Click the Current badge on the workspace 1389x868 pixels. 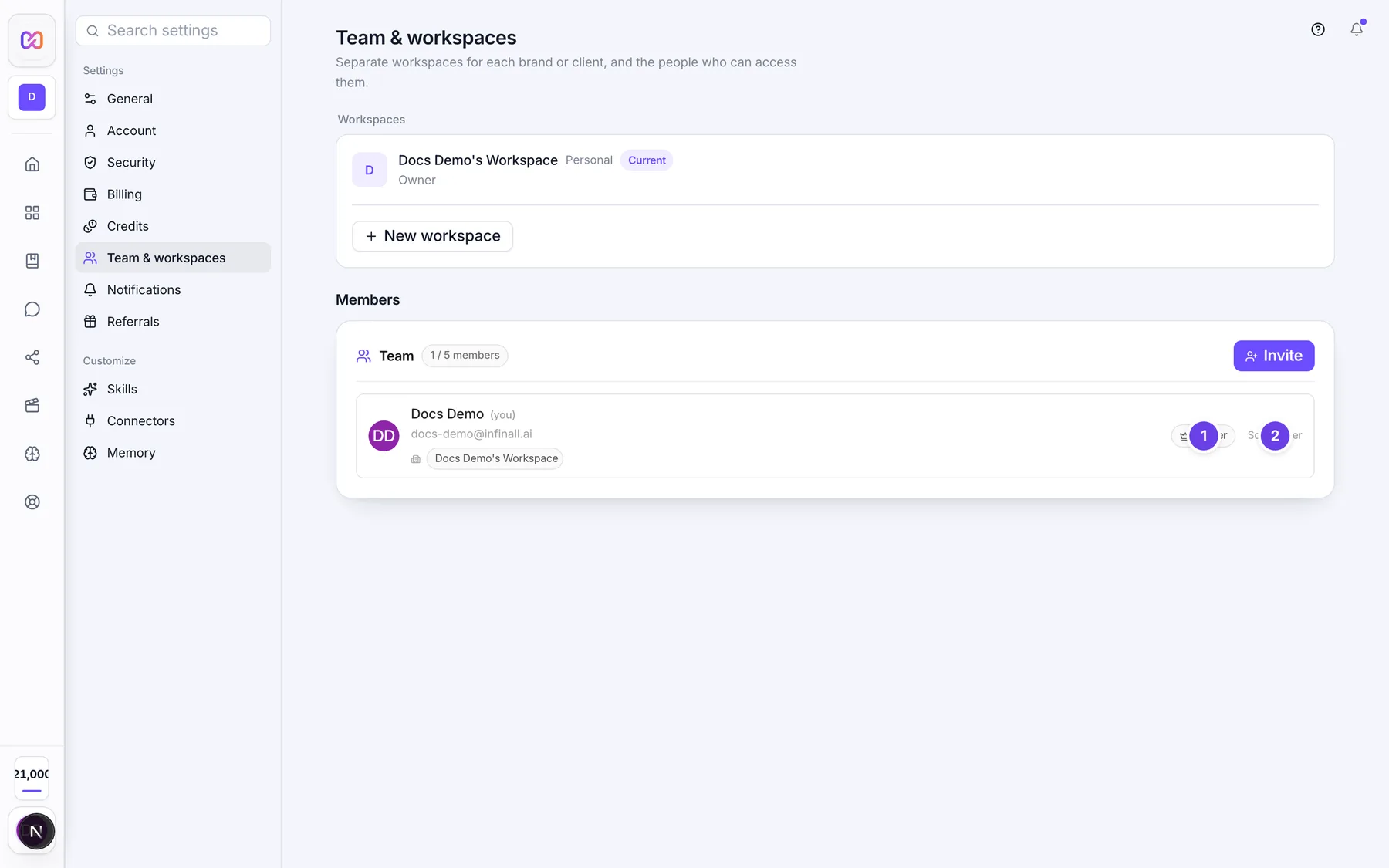[647, 160]
